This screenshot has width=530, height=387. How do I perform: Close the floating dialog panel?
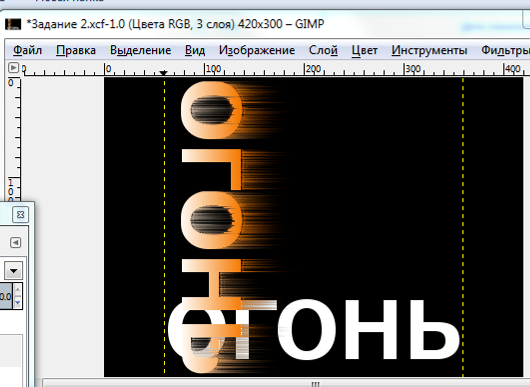[x=20, y=214]
